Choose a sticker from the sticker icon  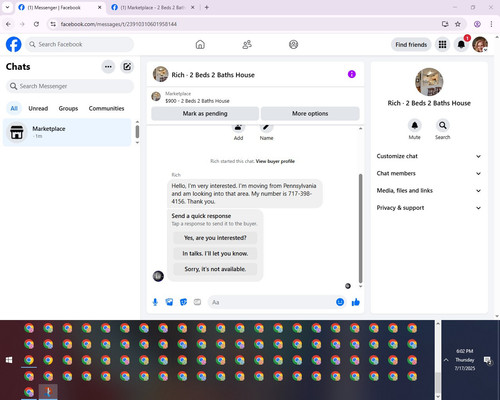point(183,302)
